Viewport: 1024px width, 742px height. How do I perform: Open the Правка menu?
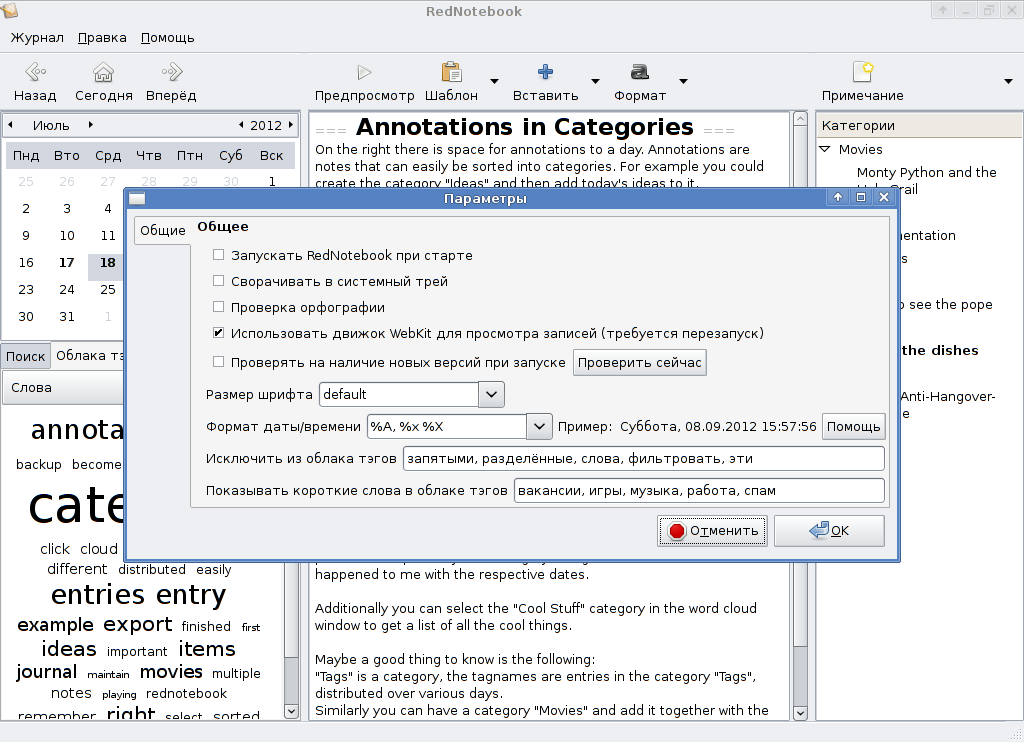point(102,38)
